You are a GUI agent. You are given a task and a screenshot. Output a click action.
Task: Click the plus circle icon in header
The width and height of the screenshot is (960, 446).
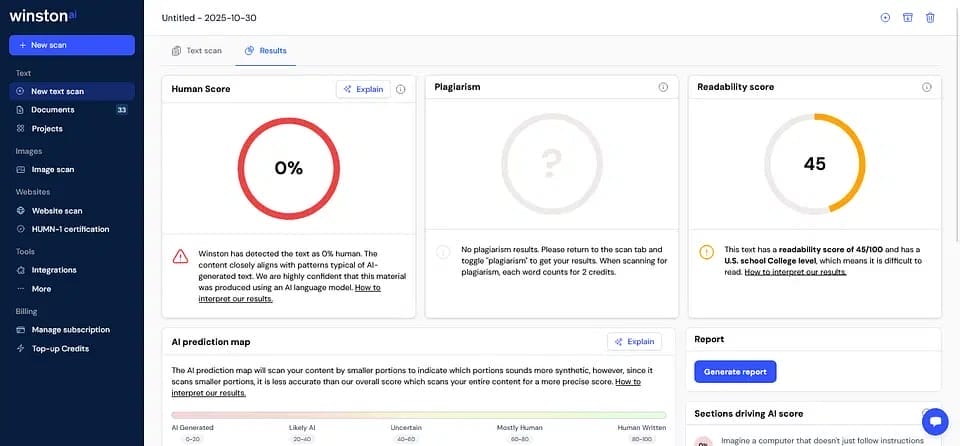885,17
